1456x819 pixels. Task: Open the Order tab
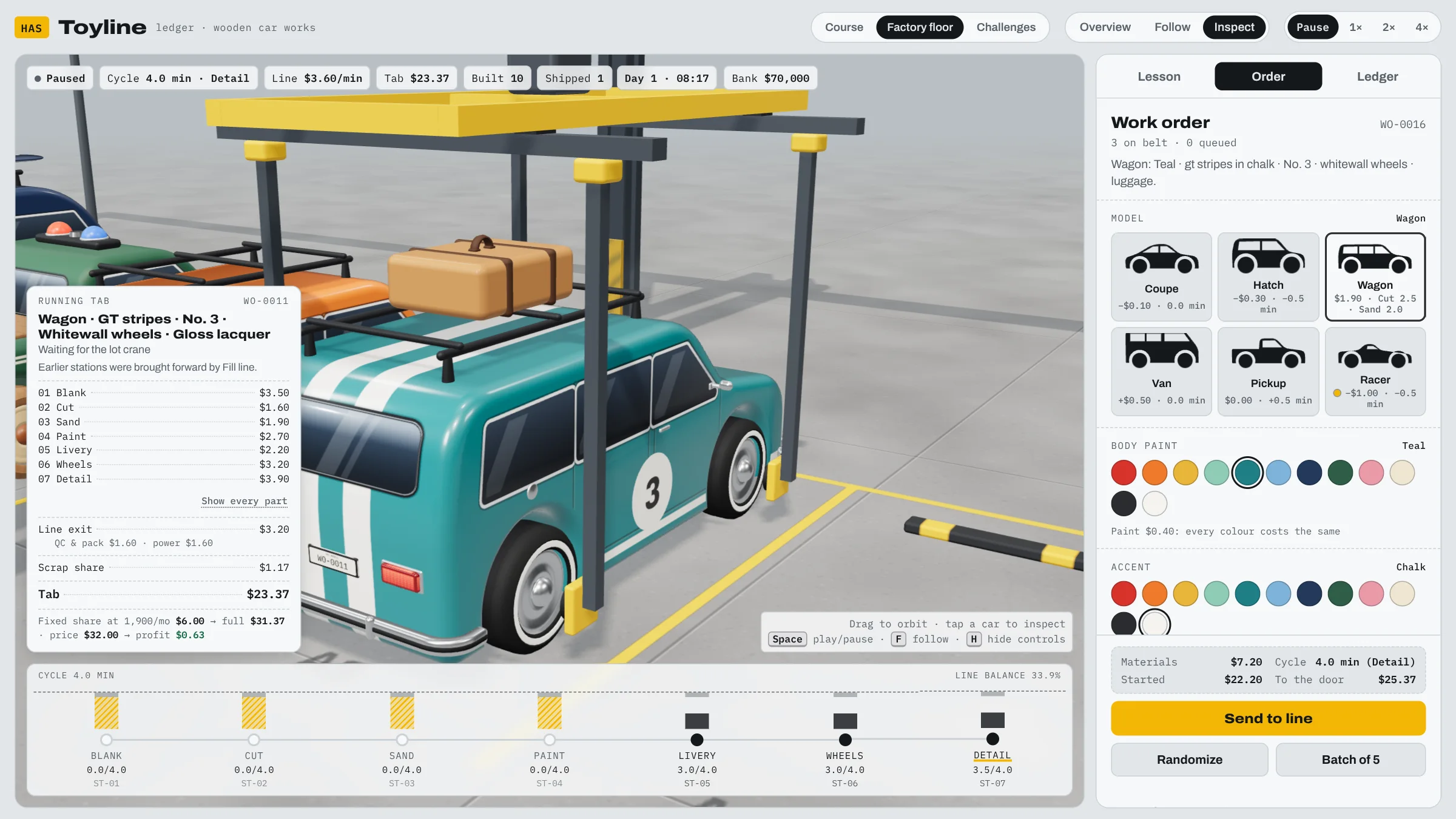pyautogui.click(x=1268, y=76)
